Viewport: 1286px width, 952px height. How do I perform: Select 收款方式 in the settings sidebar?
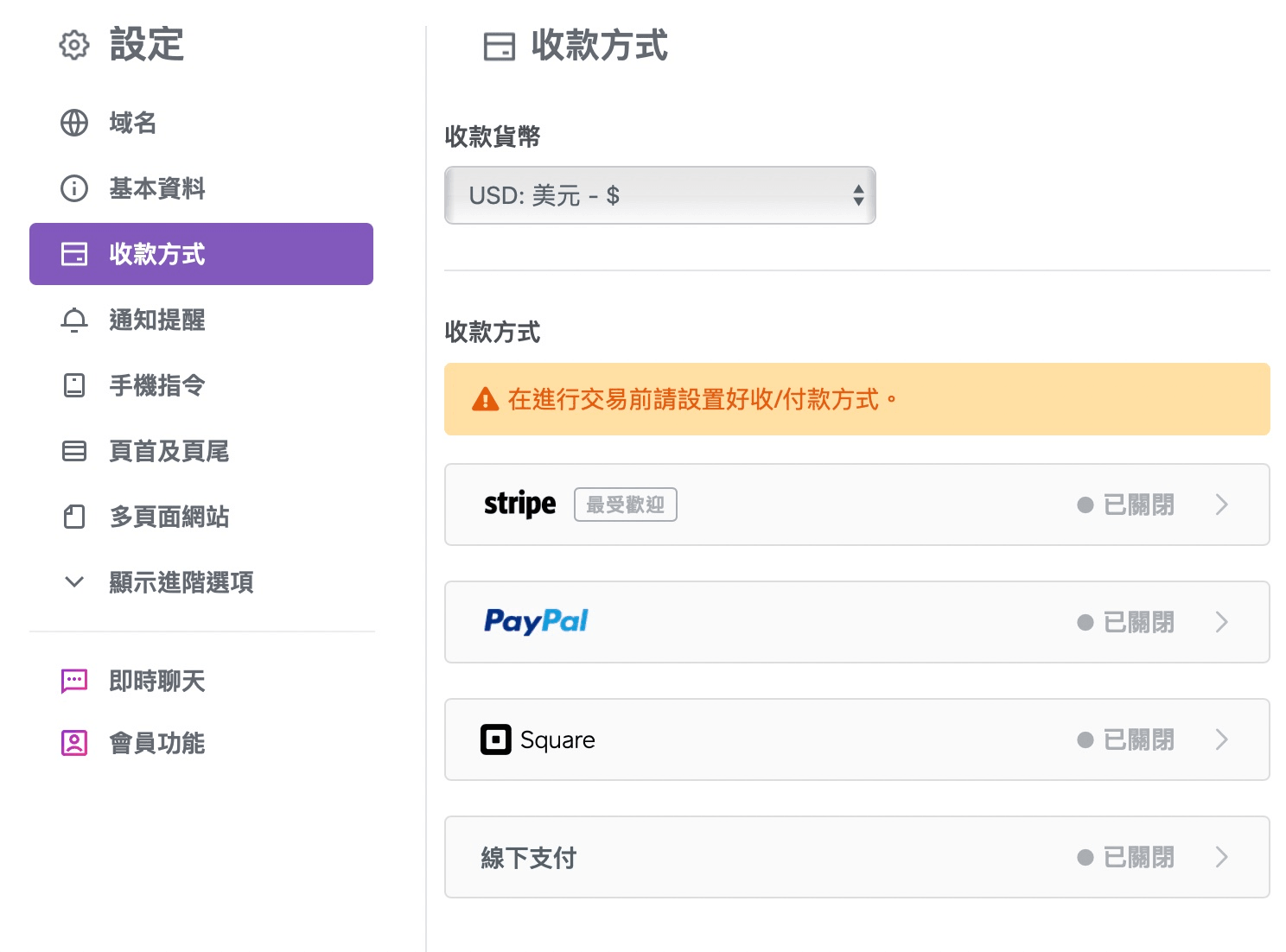[x=201, y=254]
